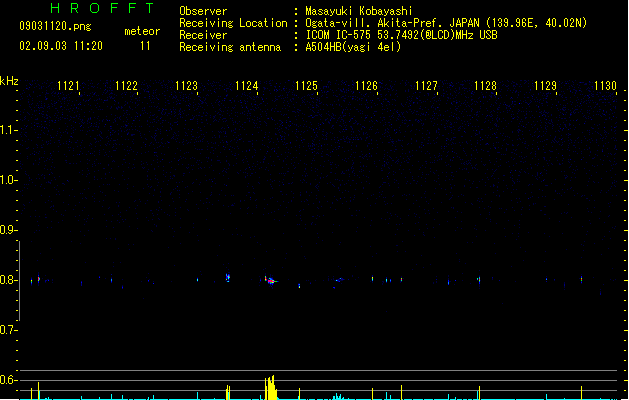The height and width of the screenshot is (400, 629).
Task: Click the 1124 time marker
Action: (x=246, y=86)
